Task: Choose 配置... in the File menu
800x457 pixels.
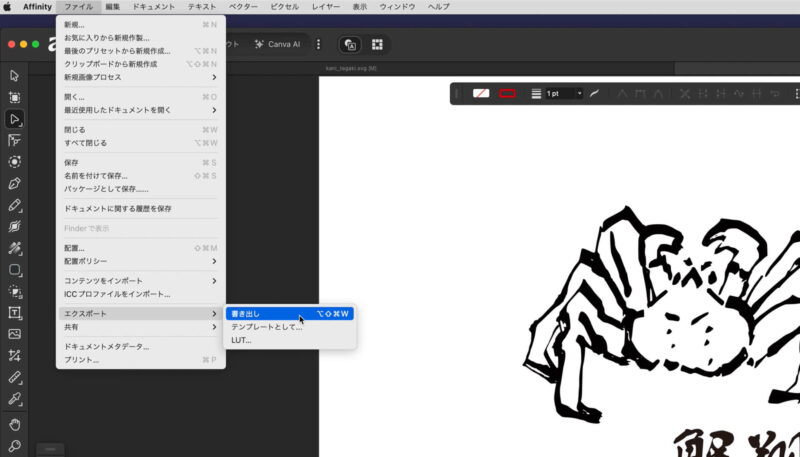Action: coord(141,248)
